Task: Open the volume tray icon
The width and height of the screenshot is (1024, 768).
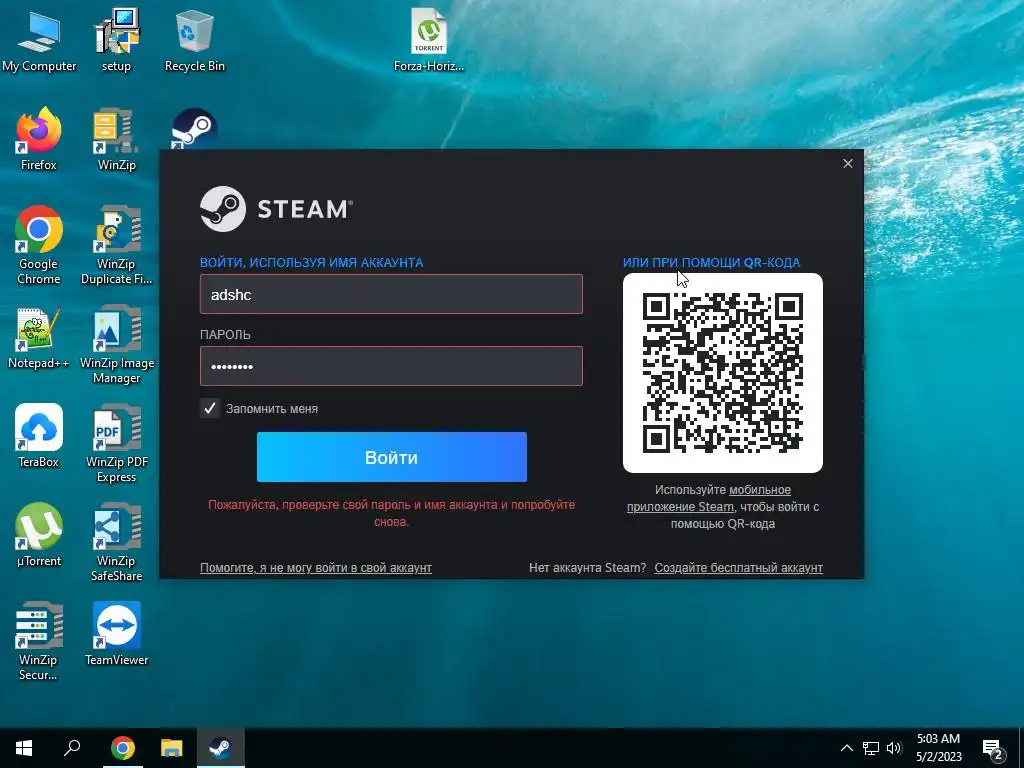Action: [894, 748]
